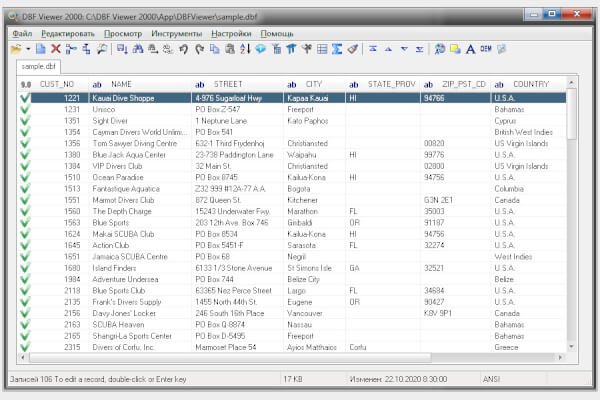600x400 pixels.
Task: Click the vertical scrollbar down arrow
Action: [571, 347]
